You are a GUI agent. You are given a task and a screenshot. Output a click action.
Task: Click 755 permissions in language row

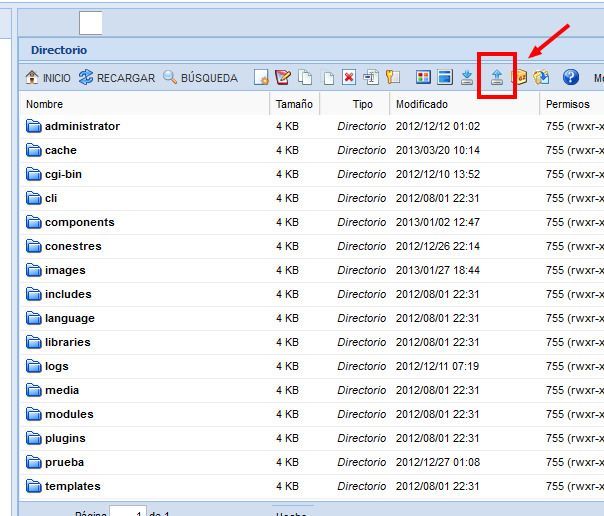pyautogui.click(x=575, y=318)
